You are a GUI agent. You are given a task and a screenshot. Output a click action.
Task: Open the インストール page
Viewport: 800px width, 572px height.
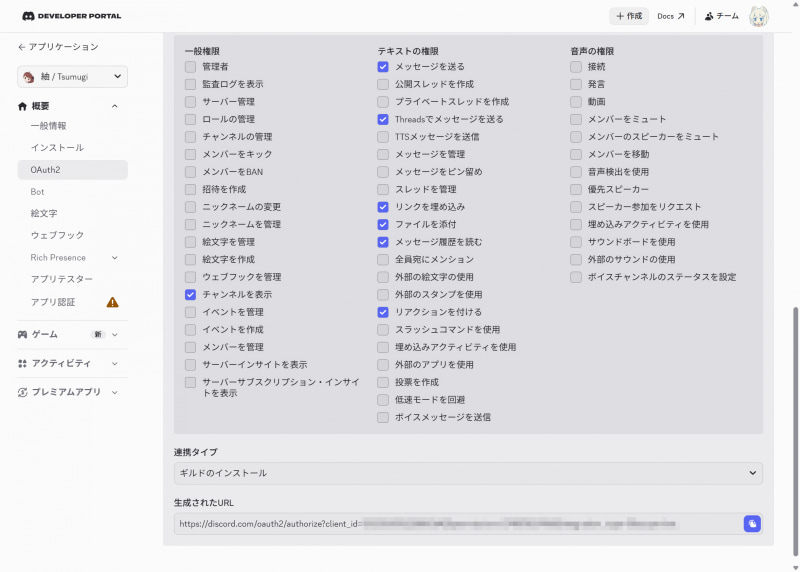[57, 147]
